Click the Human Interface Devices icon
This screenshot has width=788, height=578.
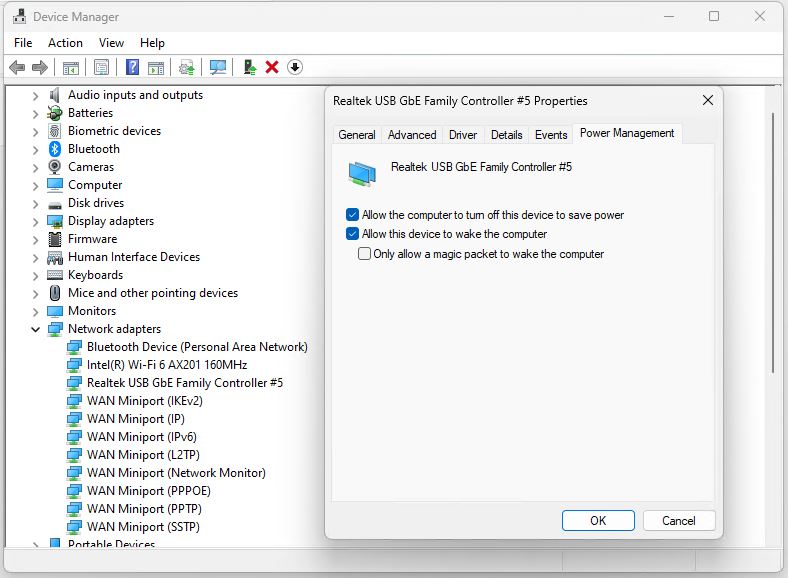[55, 257]
